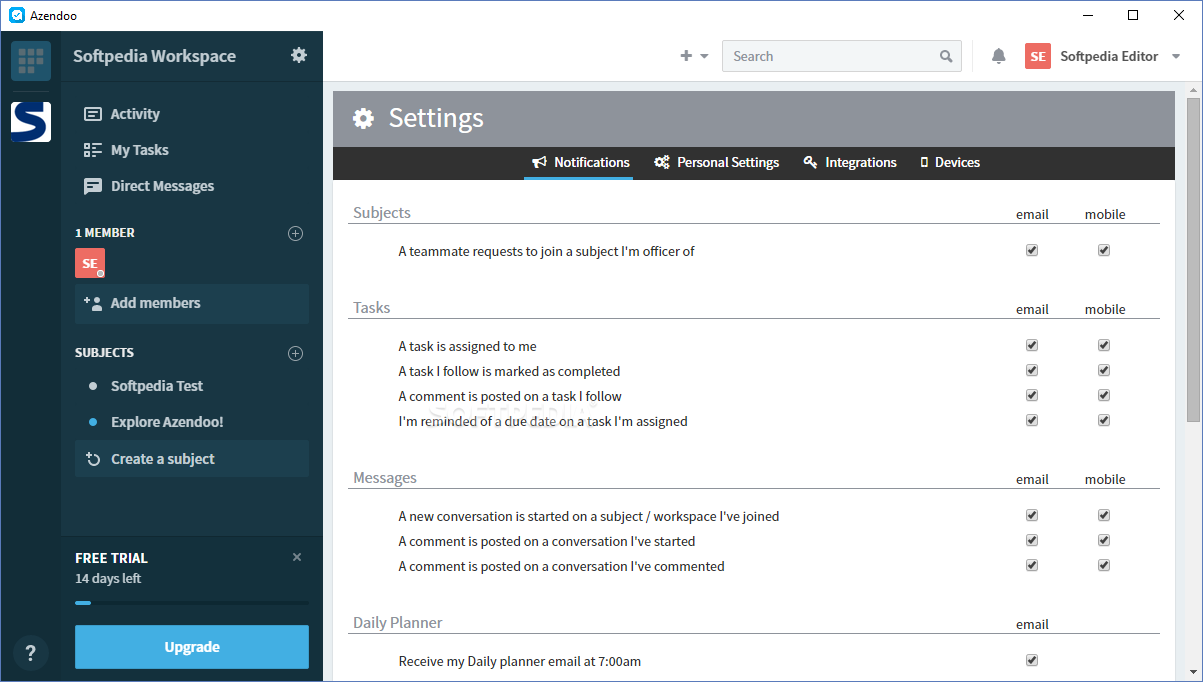The height and width of the screenshot is (682, 1203).
Task: Click the Softpedia Workspace title
Action: point(154,56)
